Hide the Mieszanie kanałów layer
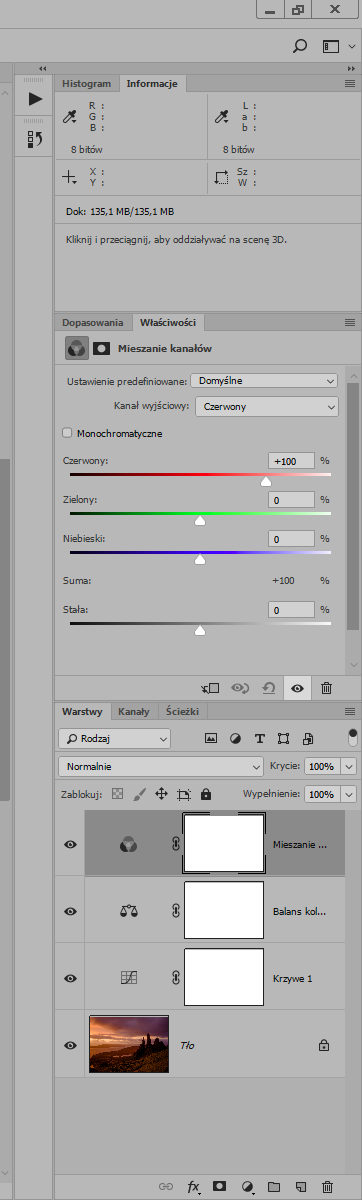 pos(70,844)
